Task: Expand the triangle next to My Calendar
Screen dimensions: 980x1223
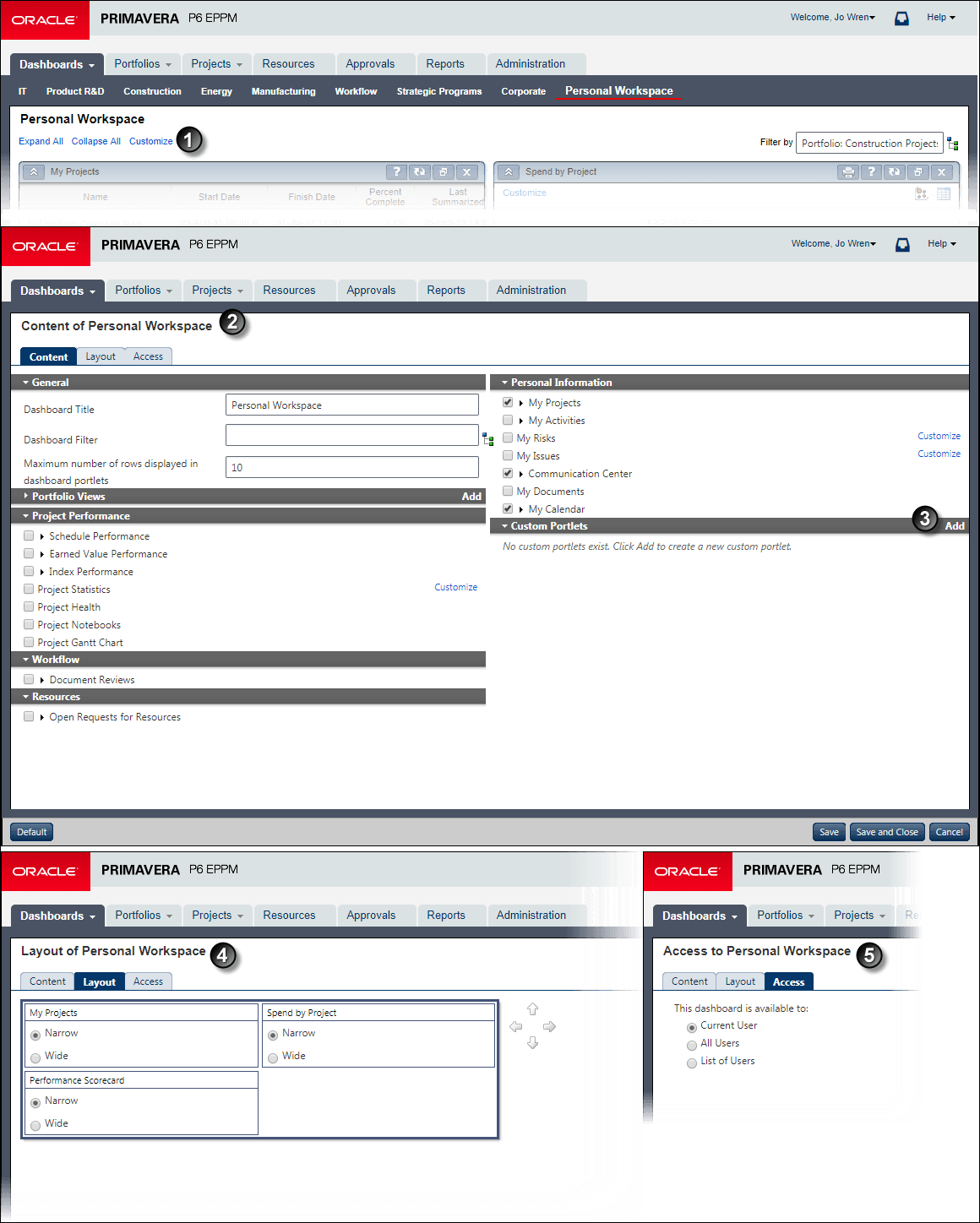Action: point(521,509)
